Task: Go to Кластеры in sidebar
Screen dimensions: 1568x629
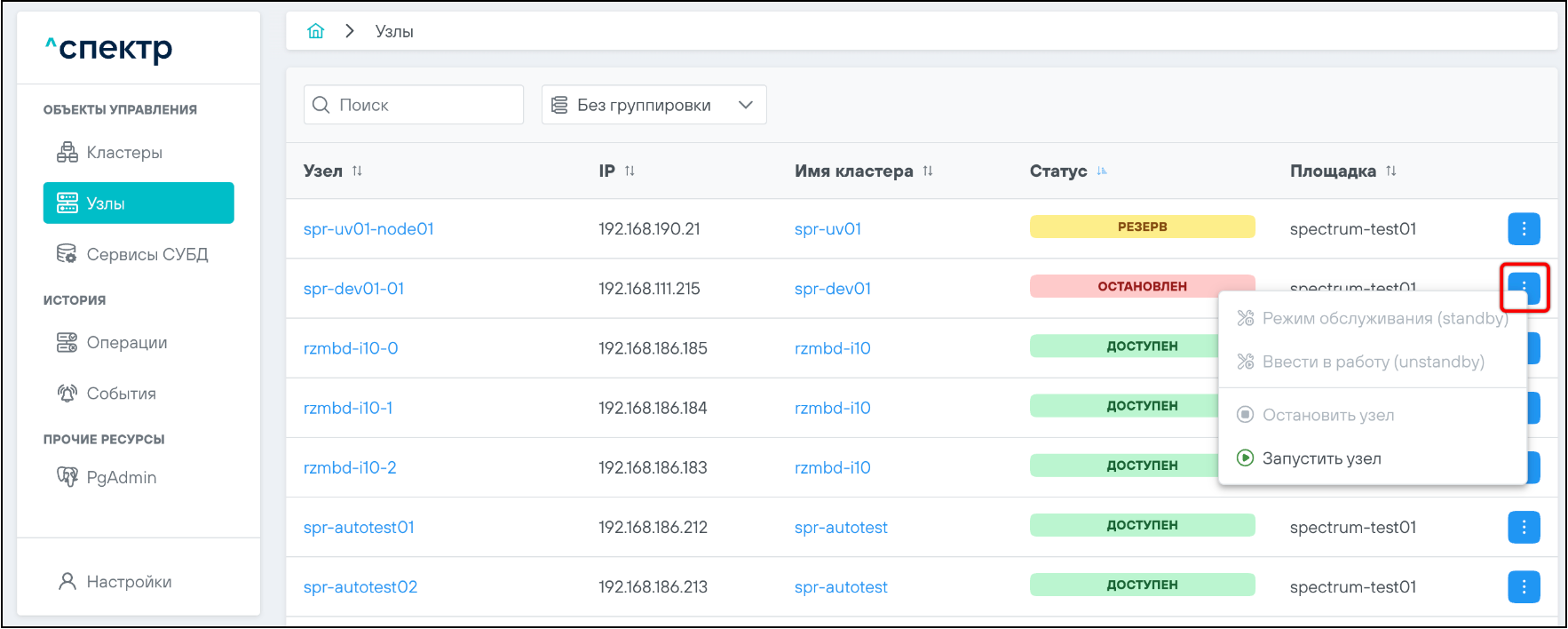Action: click(124, 153)
